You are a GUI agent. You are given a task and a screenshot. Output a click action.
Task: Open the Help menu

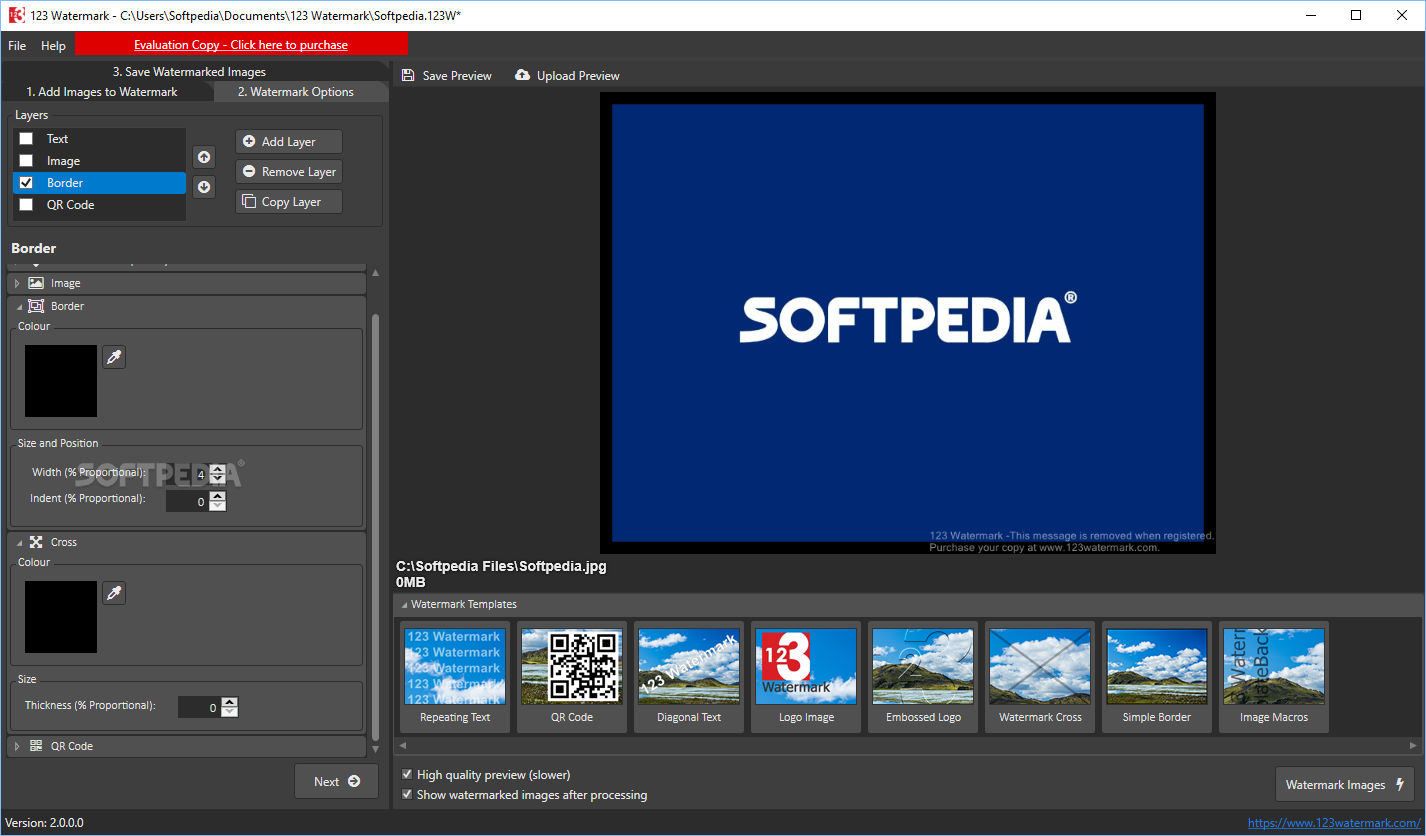[53, 46]
